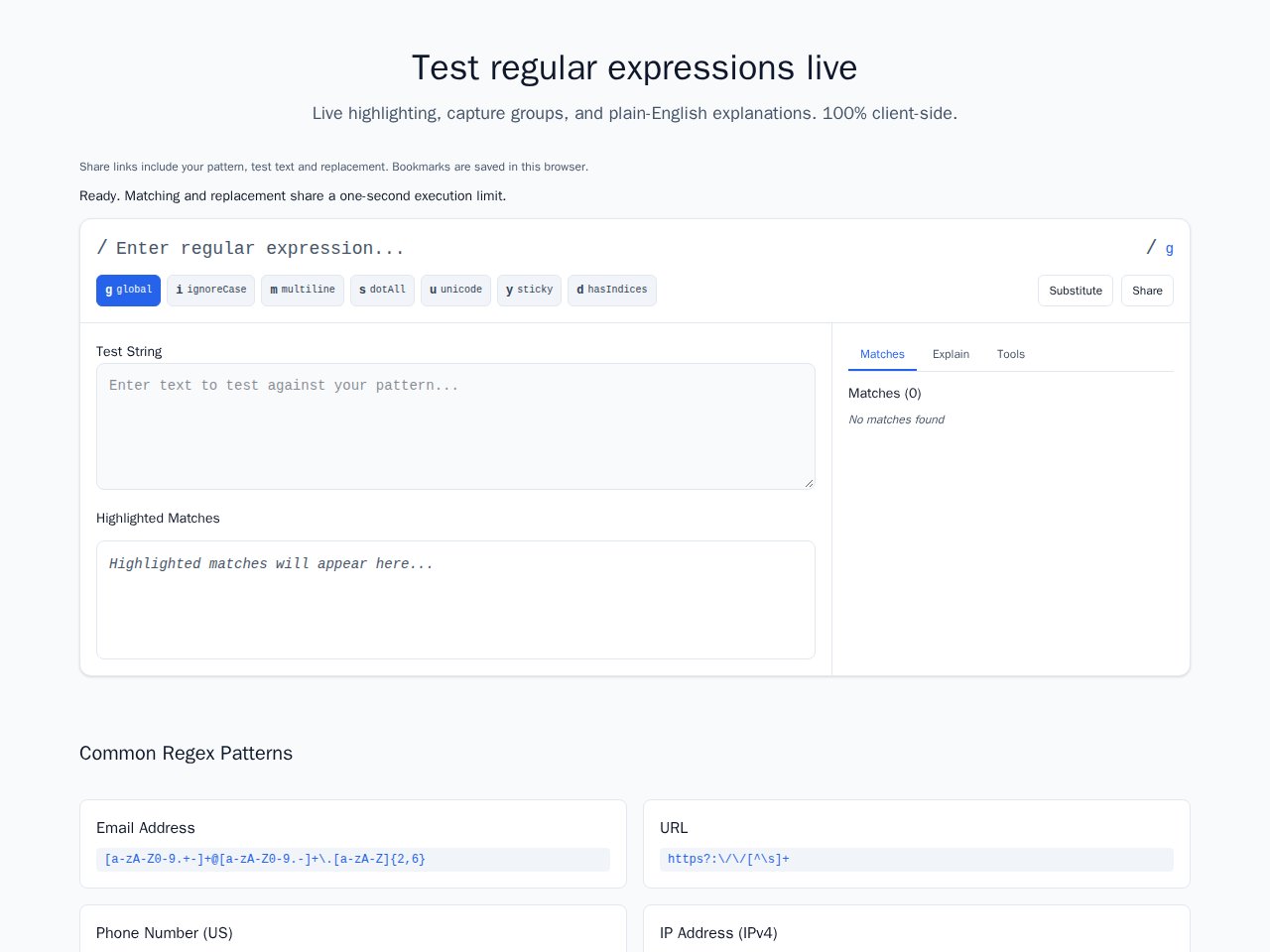This screenshot has height=952, width=1270.
Task: Click the 'Matches (0)' heading
Action: pyautogui.click(x=885, y=394)
